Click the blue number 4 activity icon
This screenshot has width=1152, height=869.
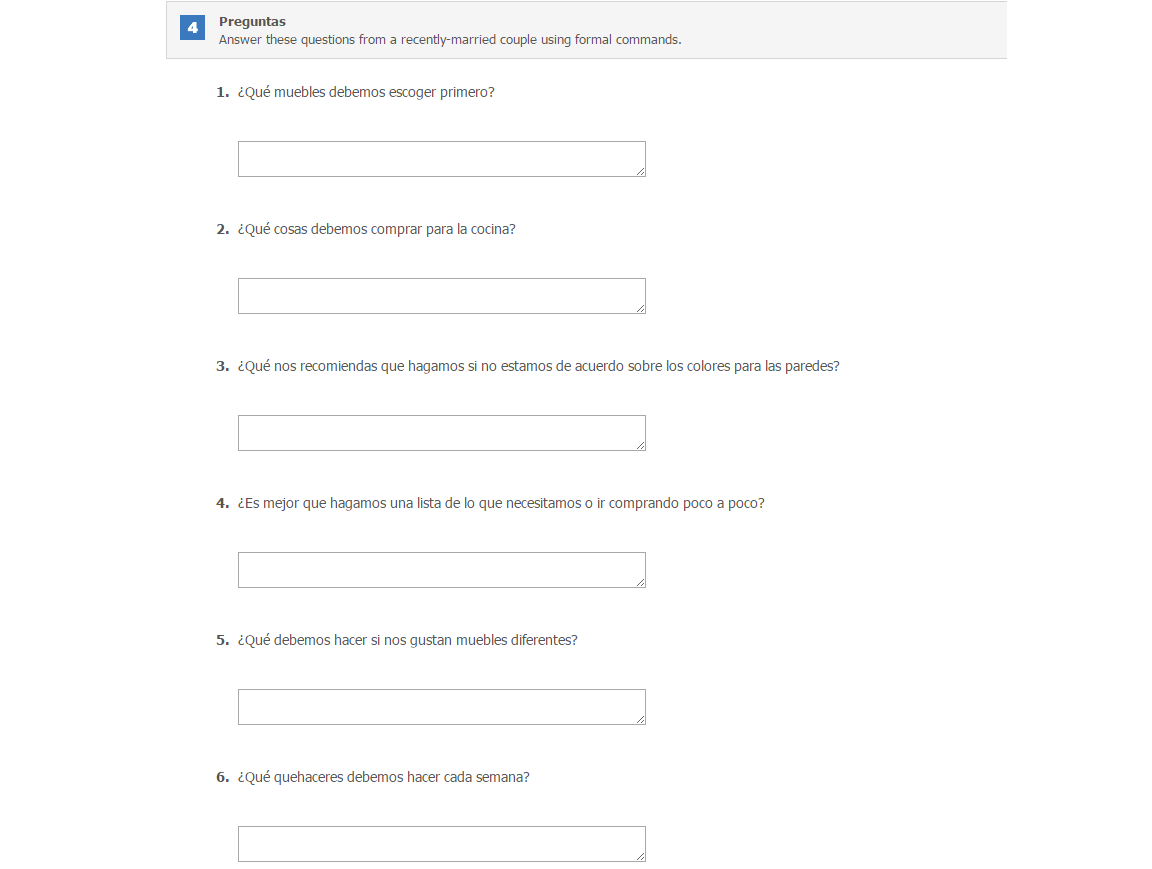pyautogui.click(x=192, y=28)
